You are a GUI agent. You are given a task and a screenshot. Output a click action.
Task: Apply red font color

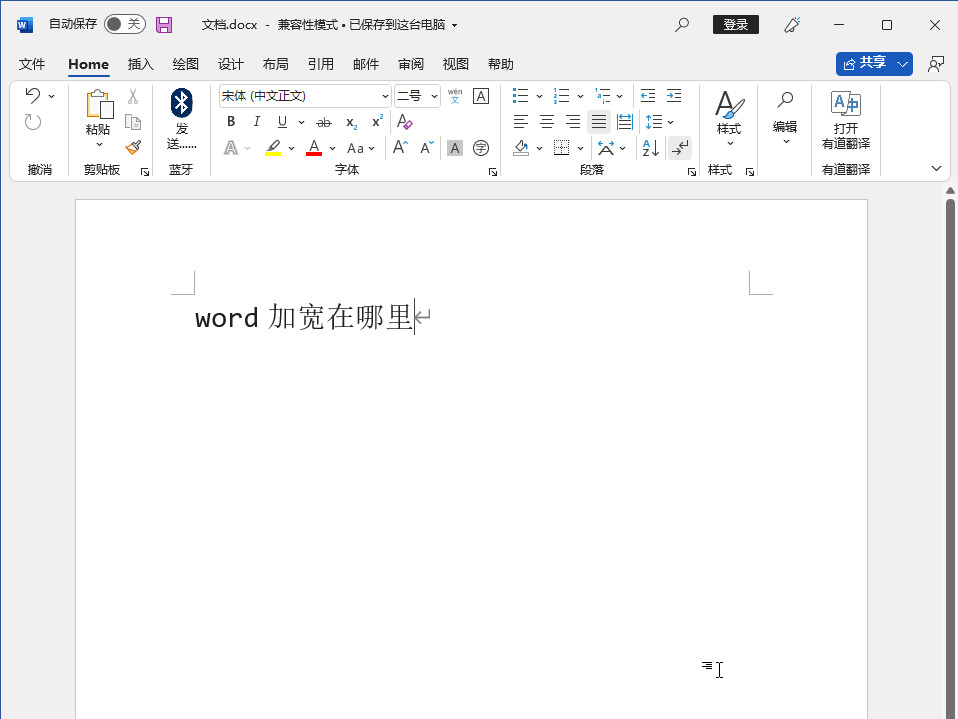click(x=314, y=148)
